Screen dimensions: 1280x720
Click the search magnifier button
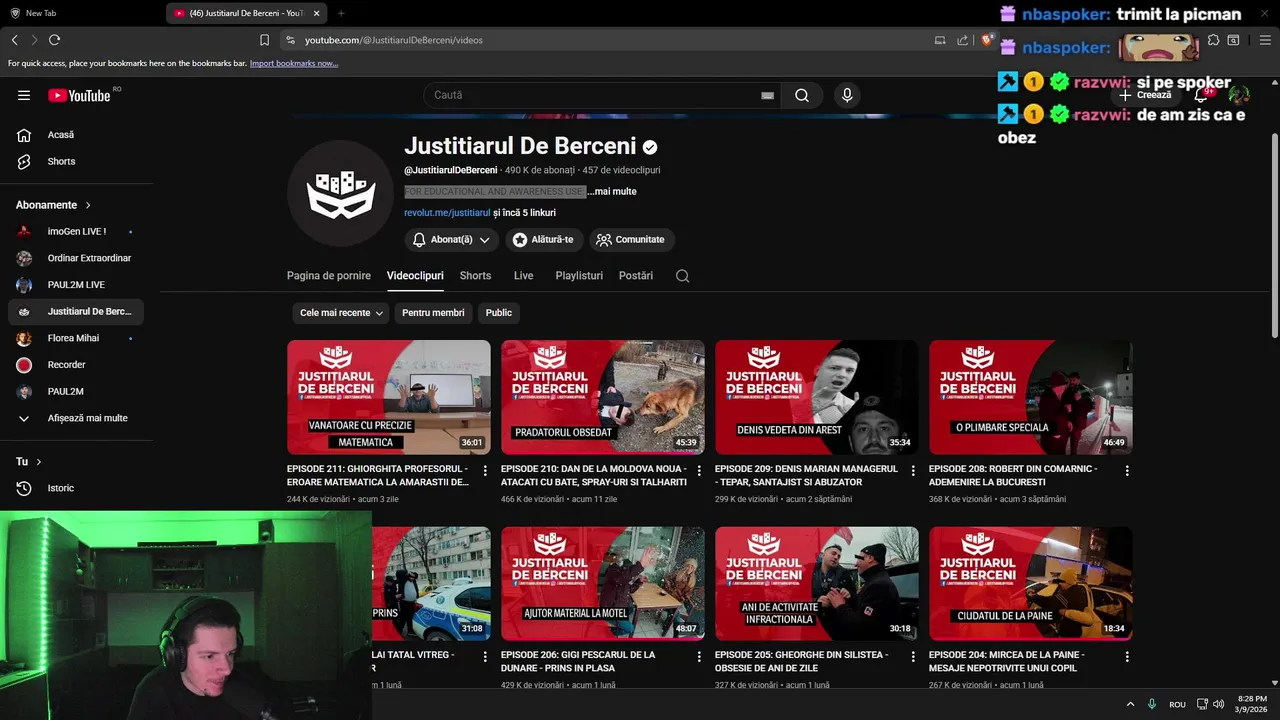802,95
